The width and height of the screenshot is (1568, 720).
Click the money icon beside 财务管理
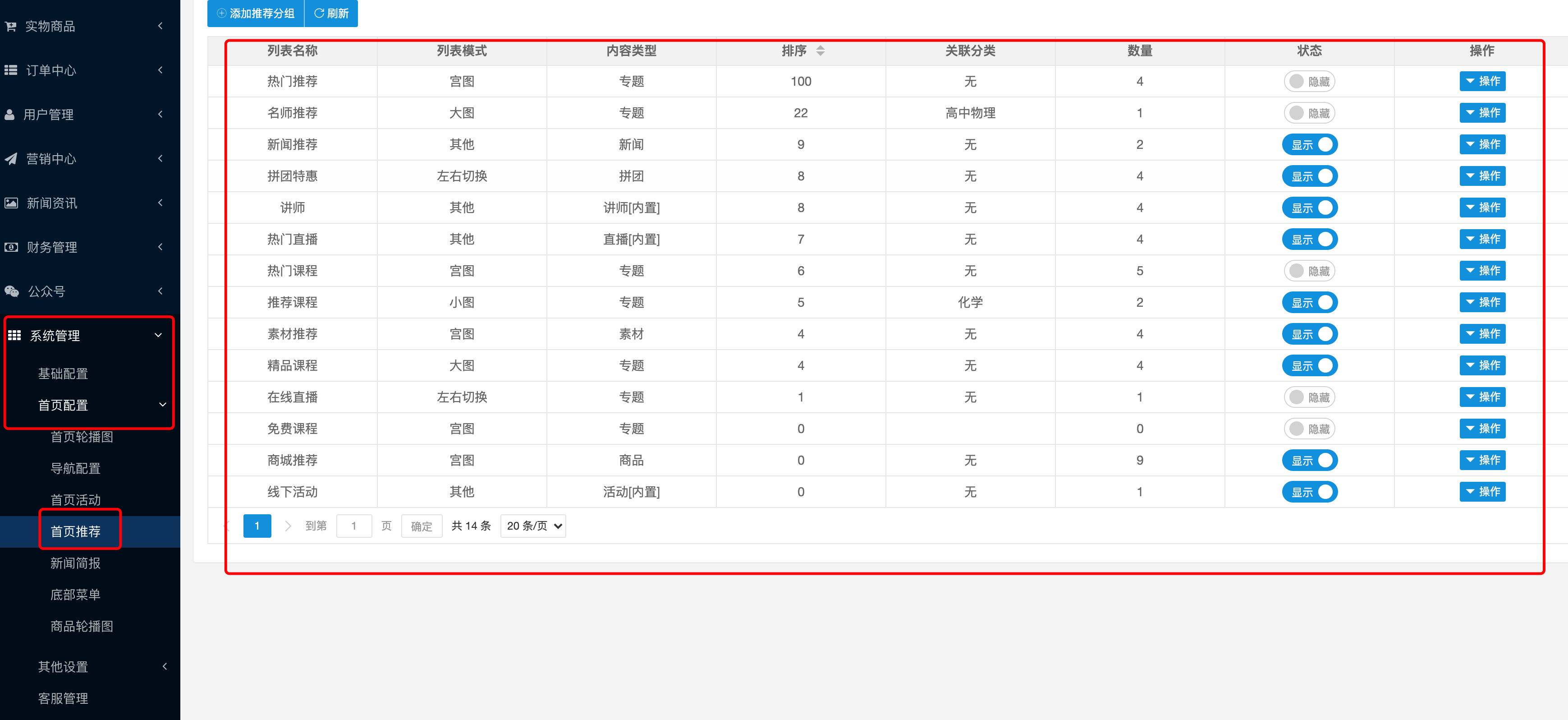click(11, 247)
